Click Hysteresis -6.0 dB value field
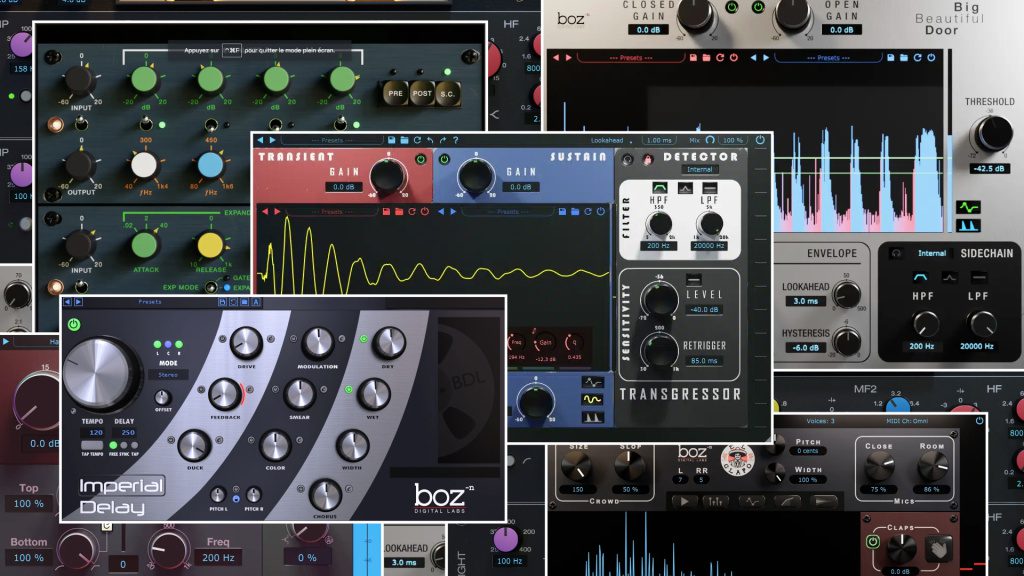This screenshot has width=1024, height=576. pyautogui.click(x=805, y=347)
